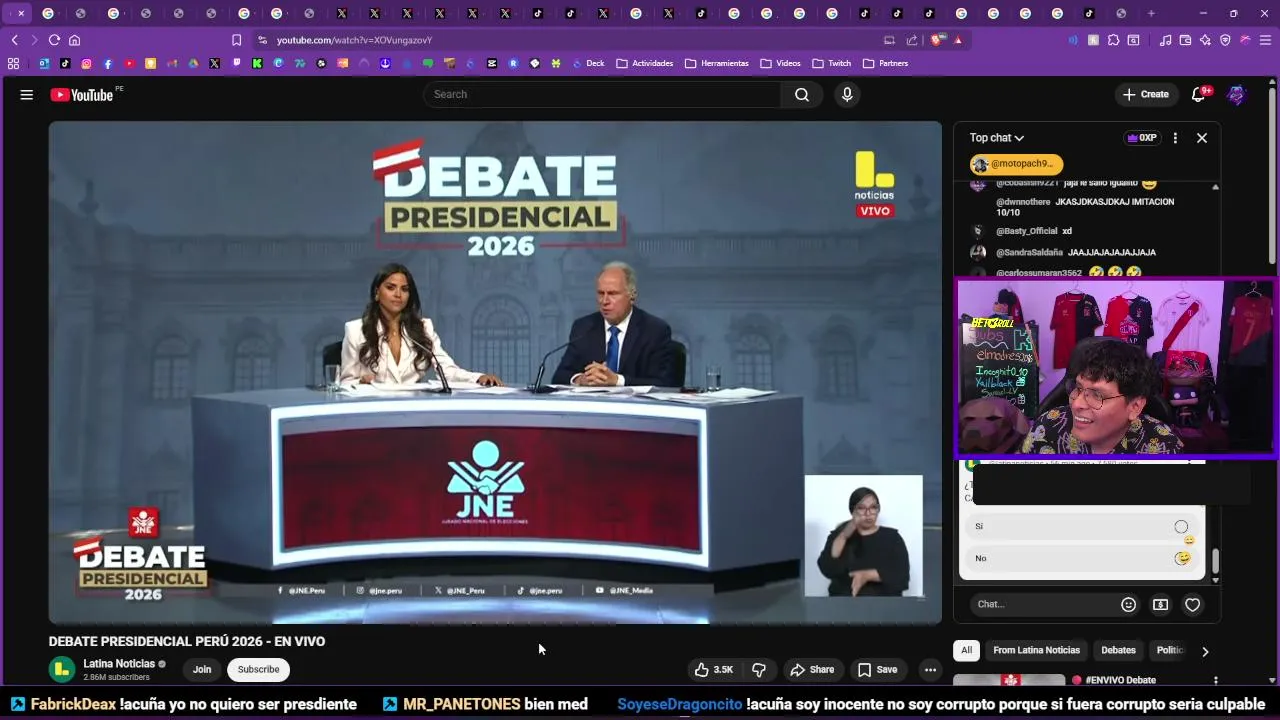The image size is (1280, 720).
Task: Open the Actividades bookmarks folder
Action: (645, 63)
